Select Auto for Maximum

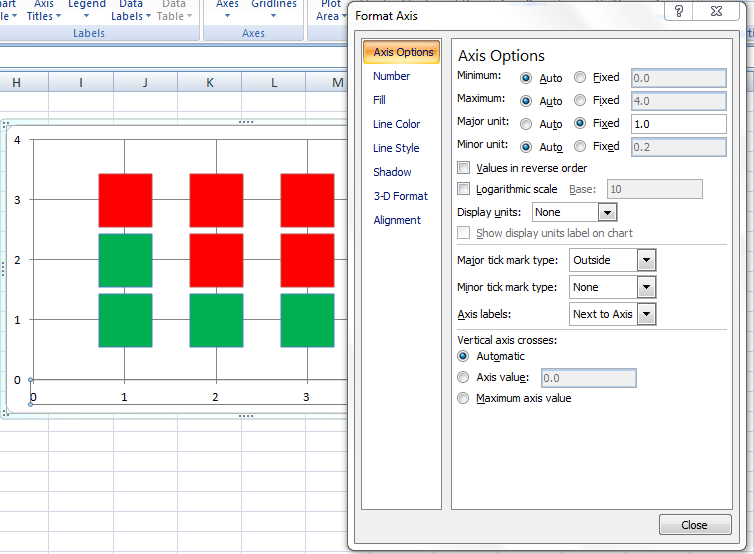tap(526, 101)
